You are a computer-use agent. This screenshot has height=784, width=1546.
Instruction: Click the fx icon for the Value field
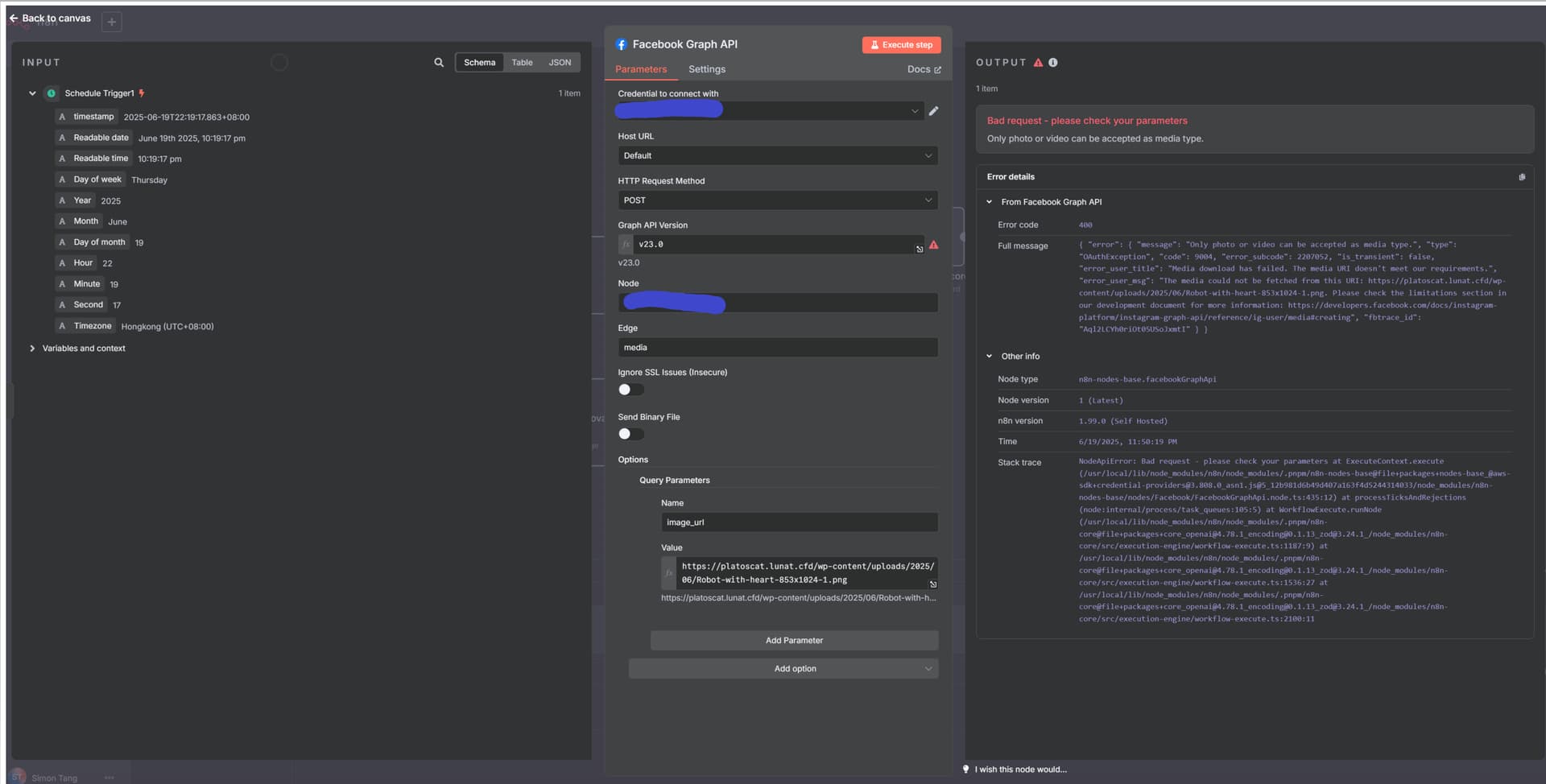[x=668, y=573]
